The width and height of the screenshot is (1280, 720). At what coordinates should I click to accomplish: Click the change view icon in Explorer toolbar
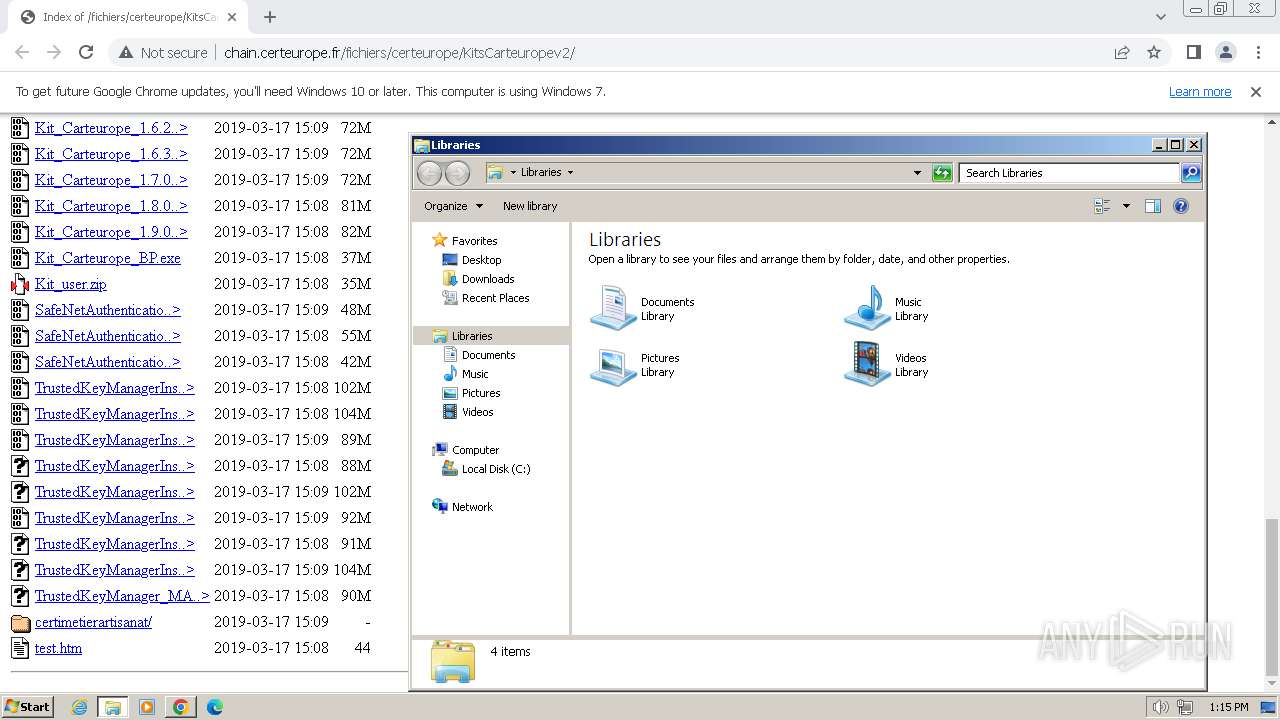(x=1103, y=206)
